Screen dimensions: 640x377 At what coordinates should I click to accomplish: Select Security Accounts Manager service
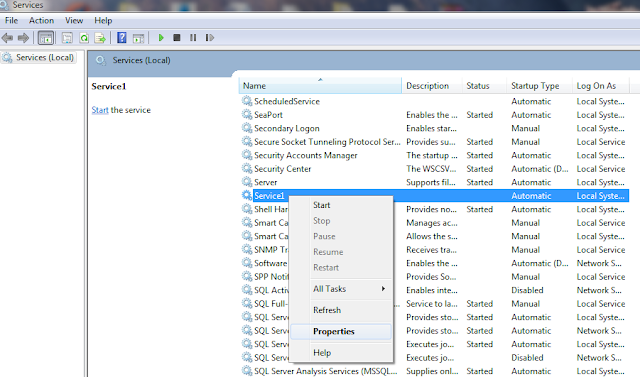coord(434,155)
